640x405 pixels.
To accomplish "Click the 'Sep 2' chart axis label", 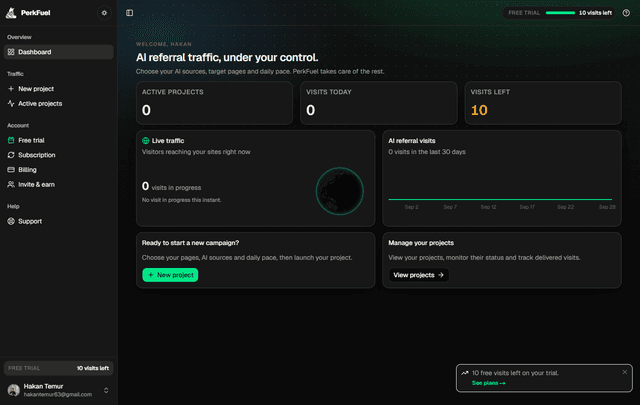I will point(411,207).
